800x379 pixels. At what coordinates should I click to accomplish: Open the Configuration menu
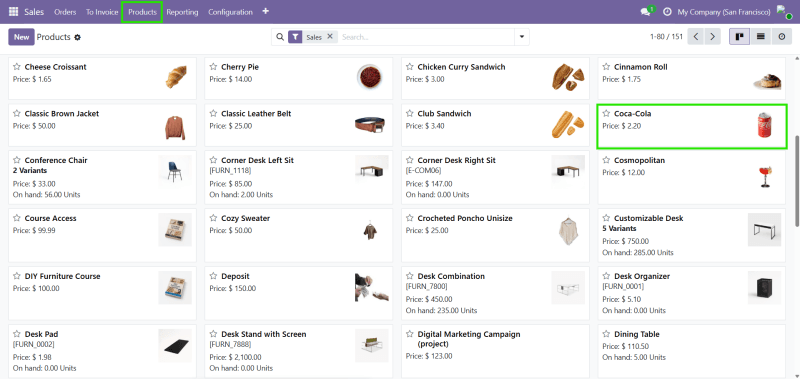(230, 12)
